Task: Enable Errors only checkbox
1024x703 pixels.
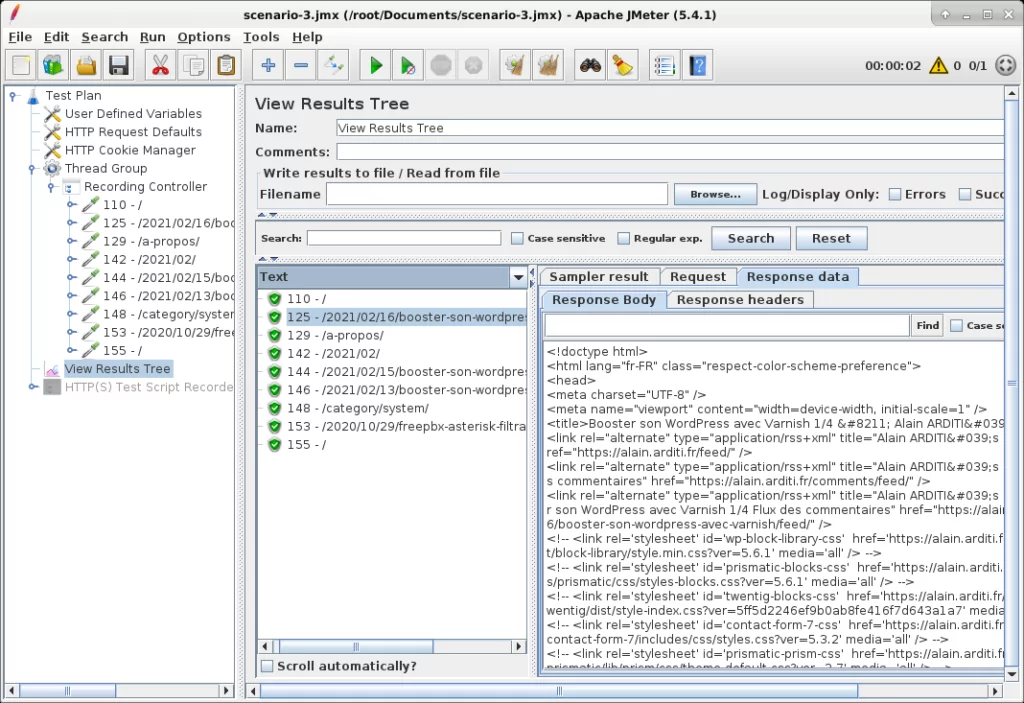Action: (x=895, y=194)
